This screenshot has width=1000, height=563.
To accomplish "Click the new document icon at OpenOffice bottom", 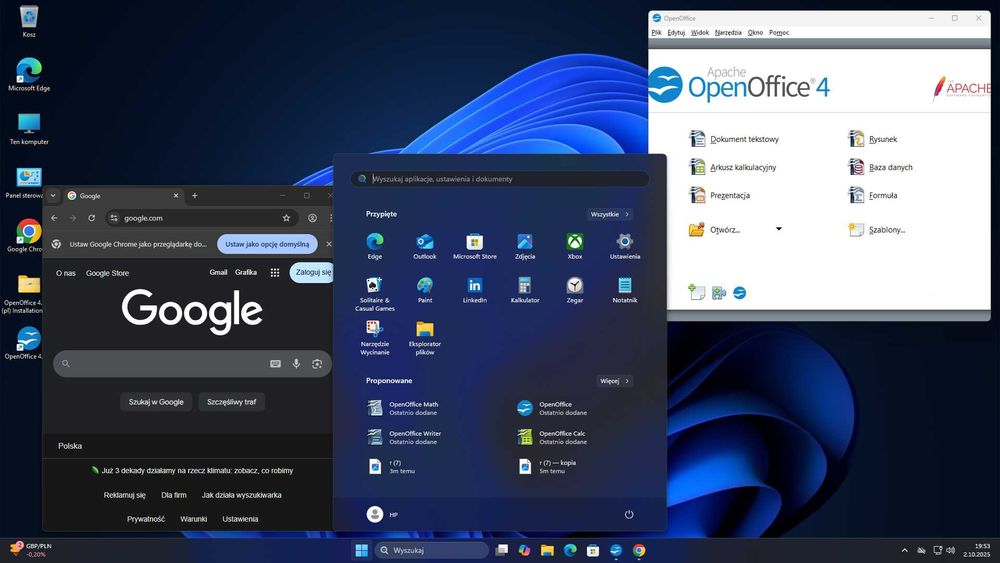I will (696, 293).
